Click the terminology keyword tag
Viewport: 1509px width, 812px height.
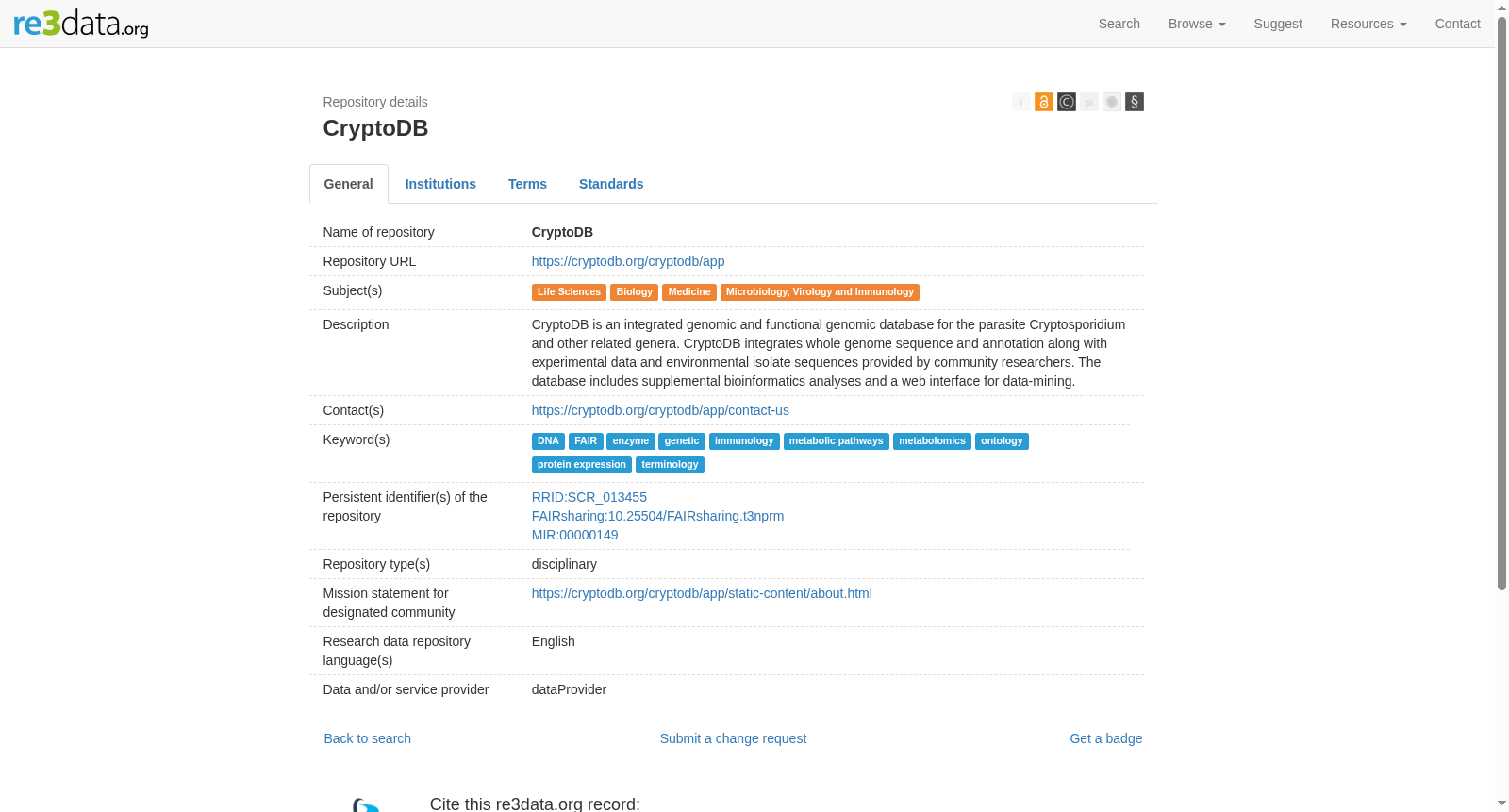pyautogui.click(x=670, y=465)
